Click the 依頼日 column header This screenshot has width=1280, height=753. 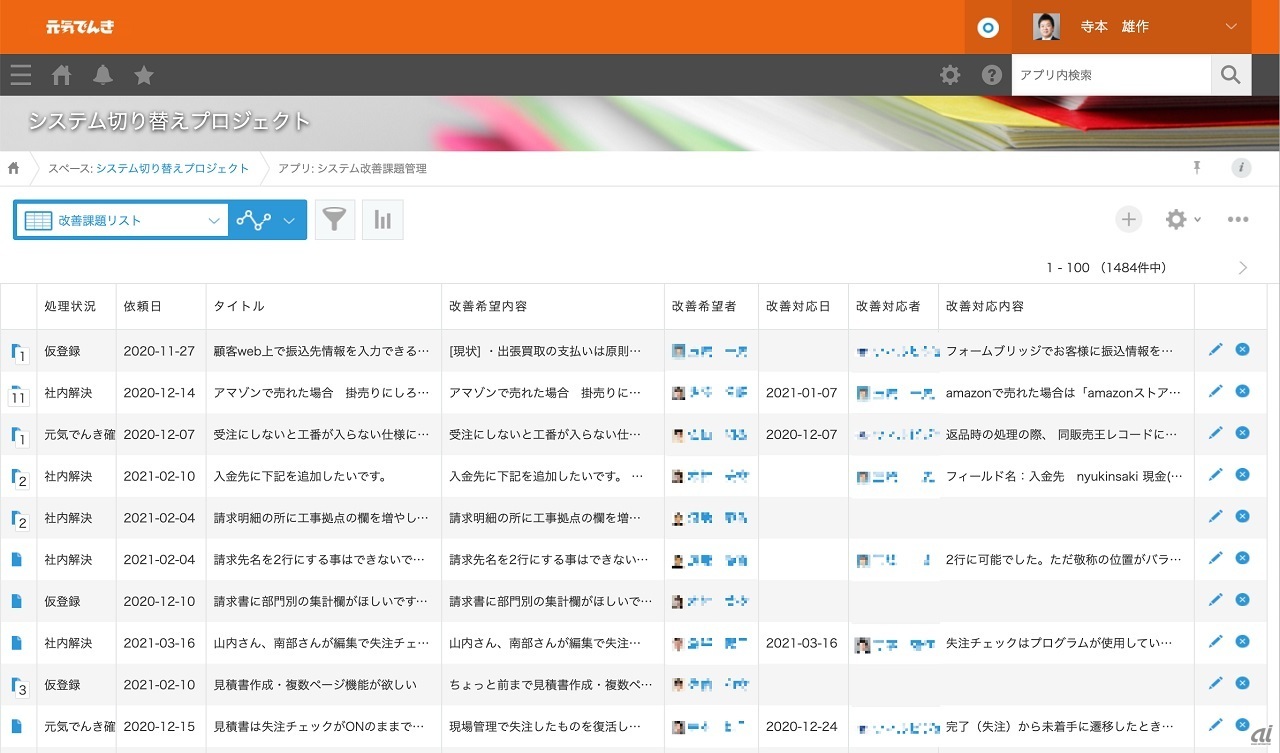143,306
